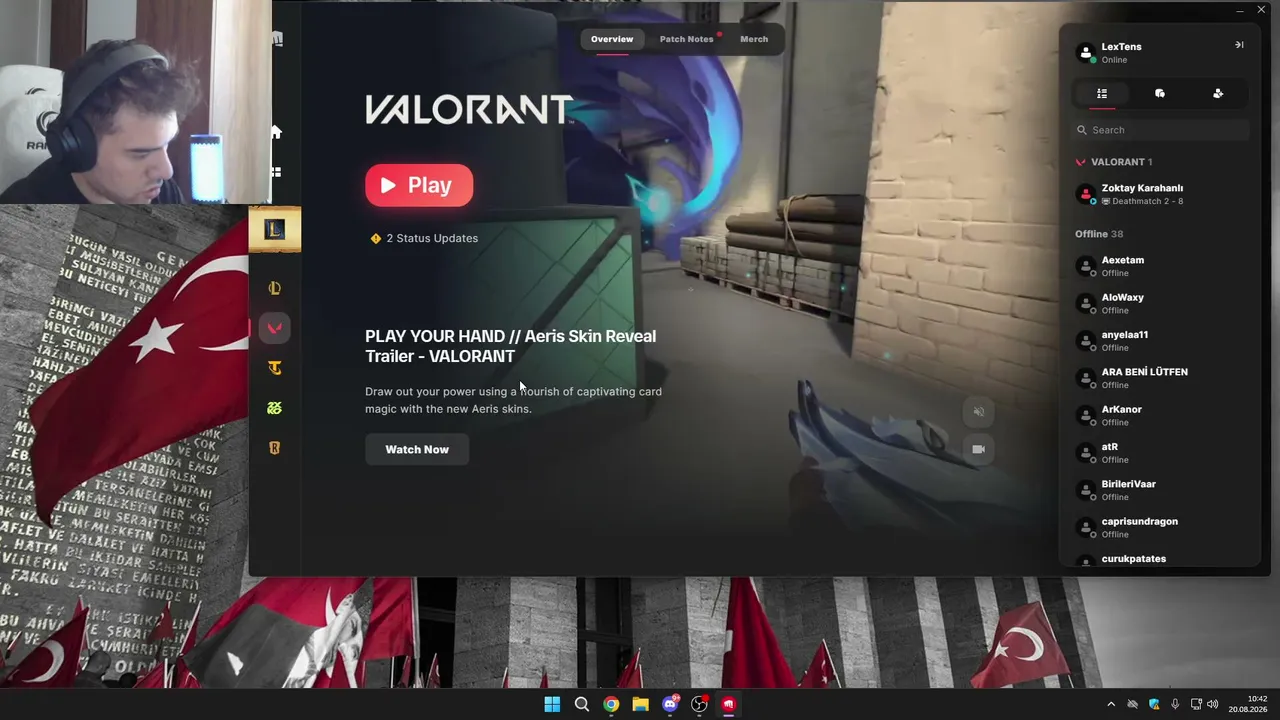Open the add friend tab
The height and width of the screenshot is (720, 1280).
point(1218,93)
